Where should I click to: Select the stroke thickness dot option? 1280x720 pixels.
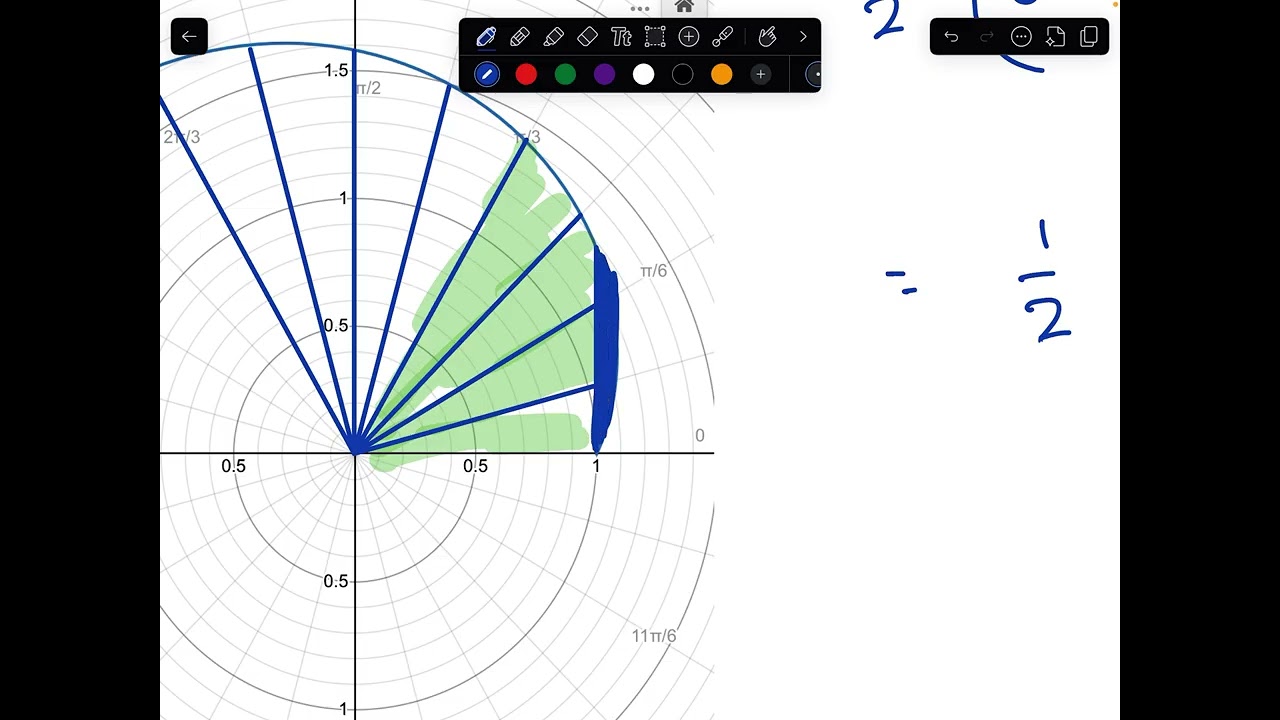814,74
